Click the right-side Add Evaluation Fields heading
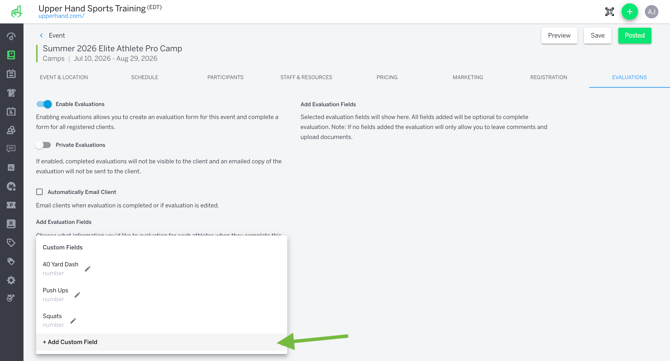670x361 pixels. (328, 104)
